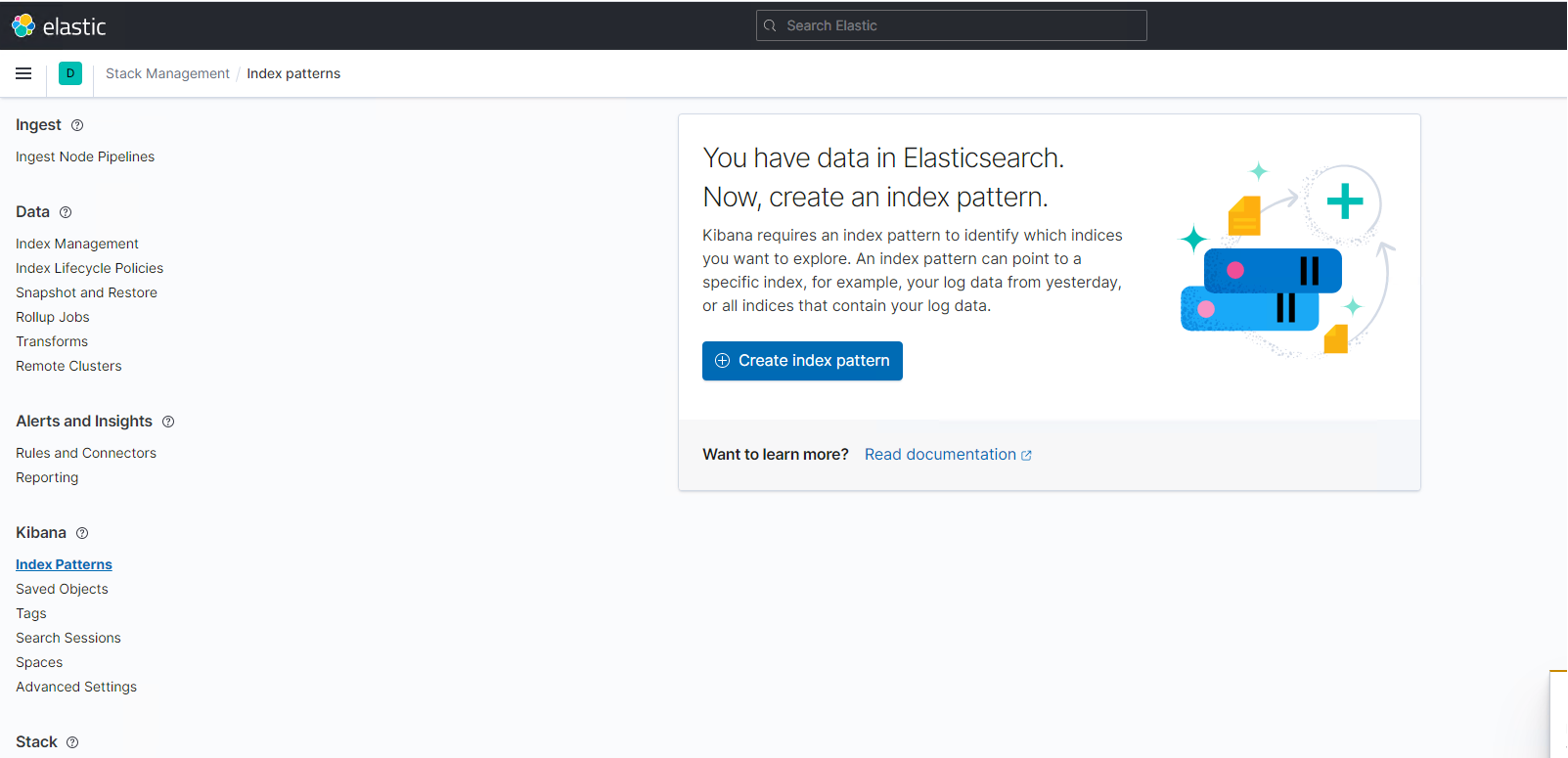The image size is (1568, 758).
Task: Open Rules and Connectors
Action: tap(86, 453)
